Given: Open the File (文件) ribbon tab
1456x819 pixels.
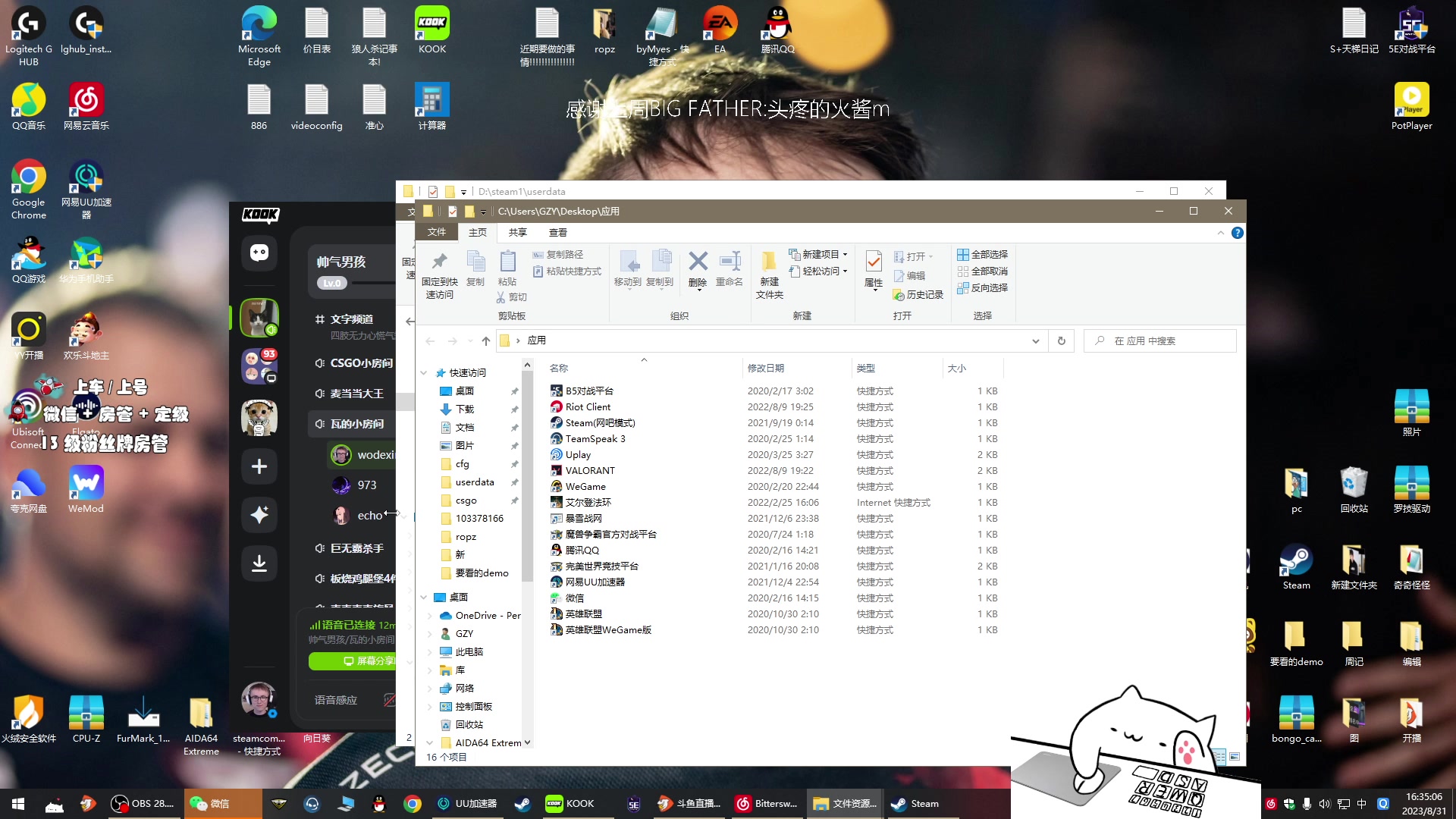Looking at the screenshot, I should coord(437,232).
